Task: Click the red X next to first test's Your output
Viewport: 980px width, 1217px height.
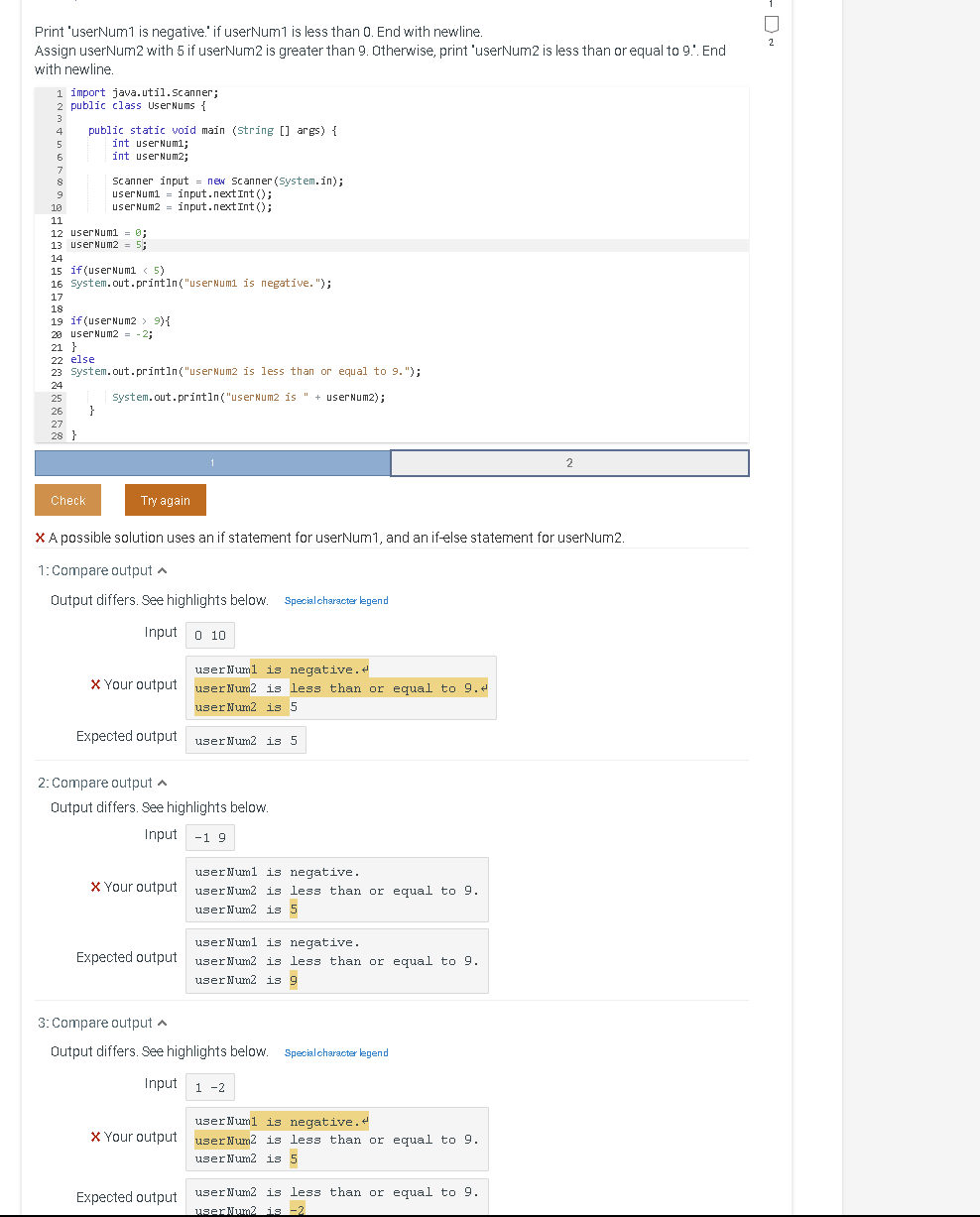Action: coord(94,683)
